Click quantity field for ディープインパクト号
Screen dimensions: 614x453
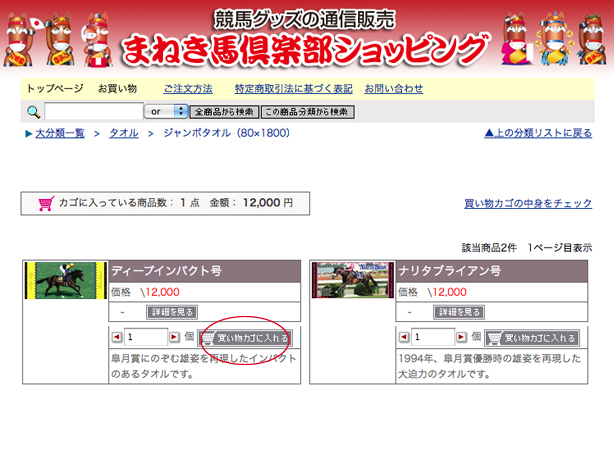(146, 337)
